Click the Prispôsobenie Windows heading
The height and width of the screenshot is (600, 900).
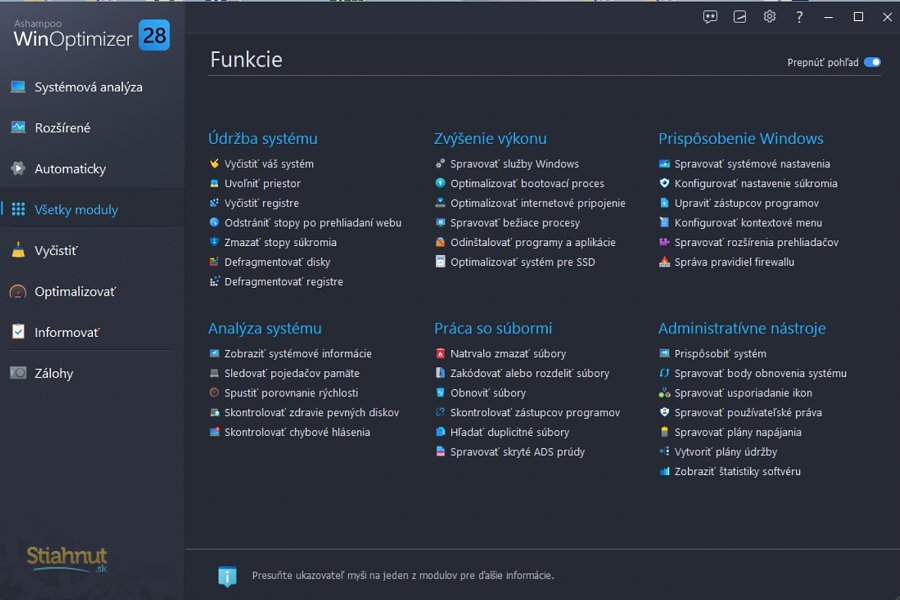740,139
